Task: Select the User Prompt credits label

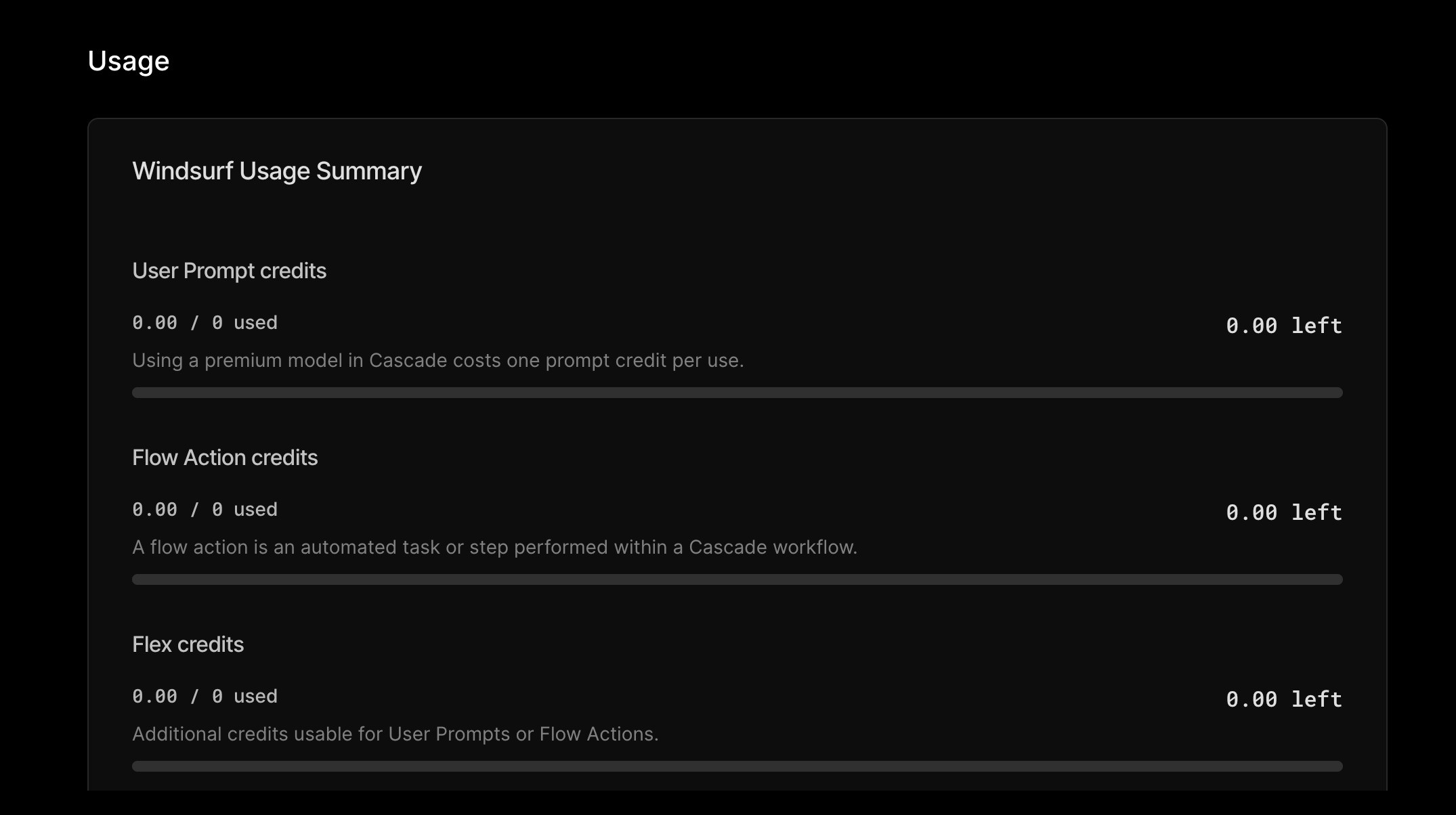Action: [x=229, y=271]
